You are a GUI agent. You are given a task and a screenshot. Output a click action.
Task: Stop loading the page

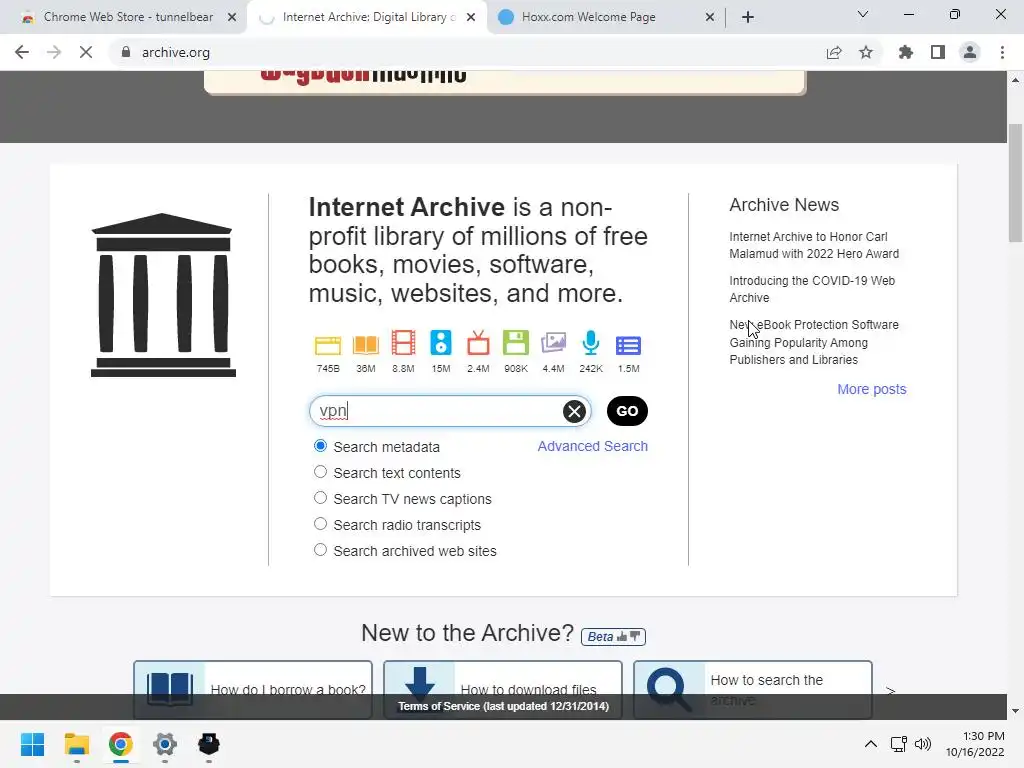86,52
